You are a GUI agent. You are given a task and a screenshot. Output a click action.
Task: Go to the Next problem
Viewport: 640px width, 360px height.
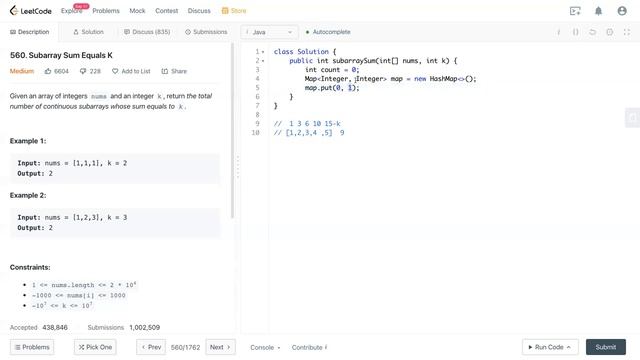(x=220, y=347)
